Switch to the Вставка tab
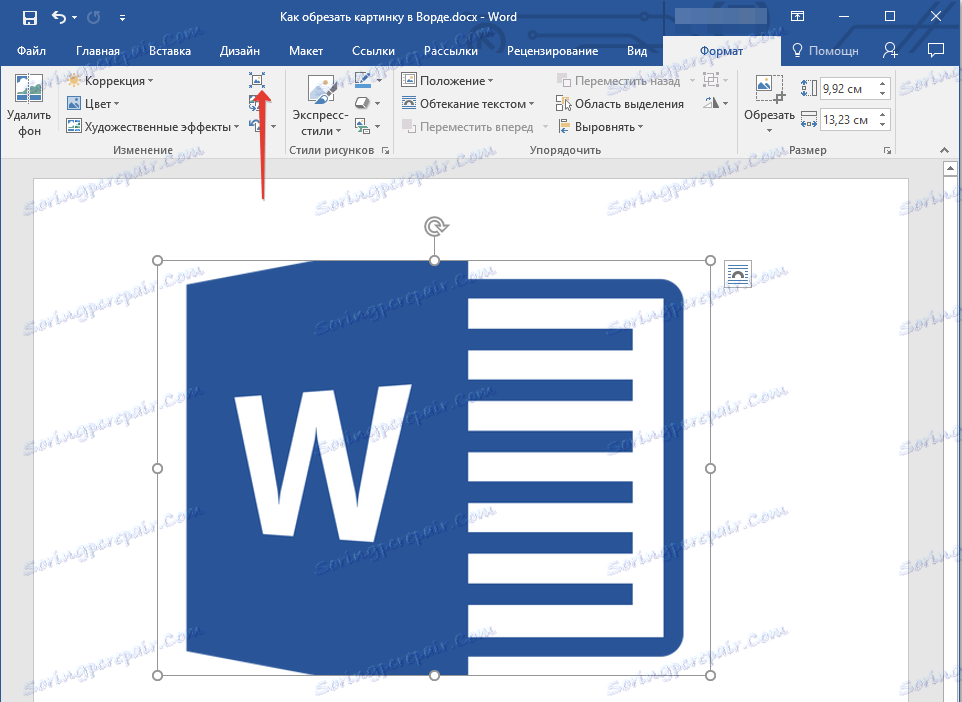962x702 pixels. [x=170, y=51]
